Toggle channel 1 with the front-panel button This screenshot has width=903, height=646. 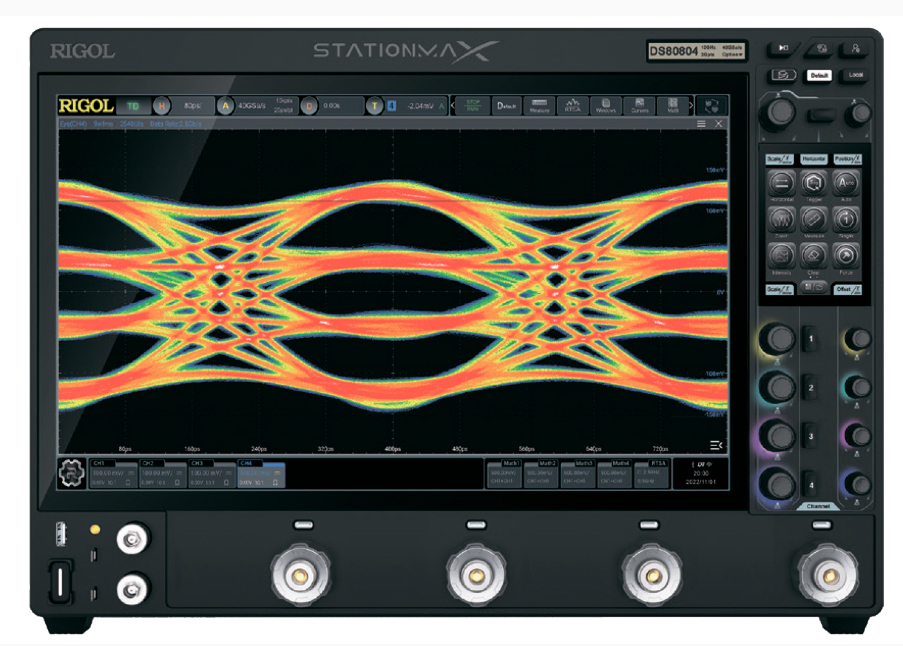810,341
